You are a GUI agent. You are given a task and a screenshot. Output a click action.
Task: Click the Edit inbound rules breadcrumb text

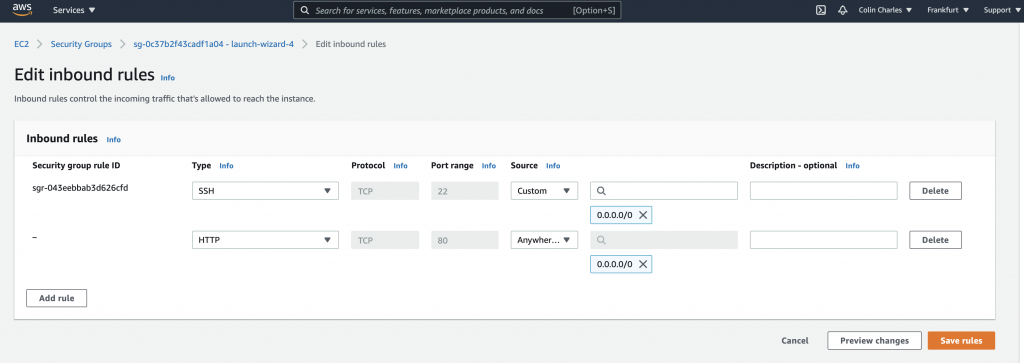pos(351,44)
